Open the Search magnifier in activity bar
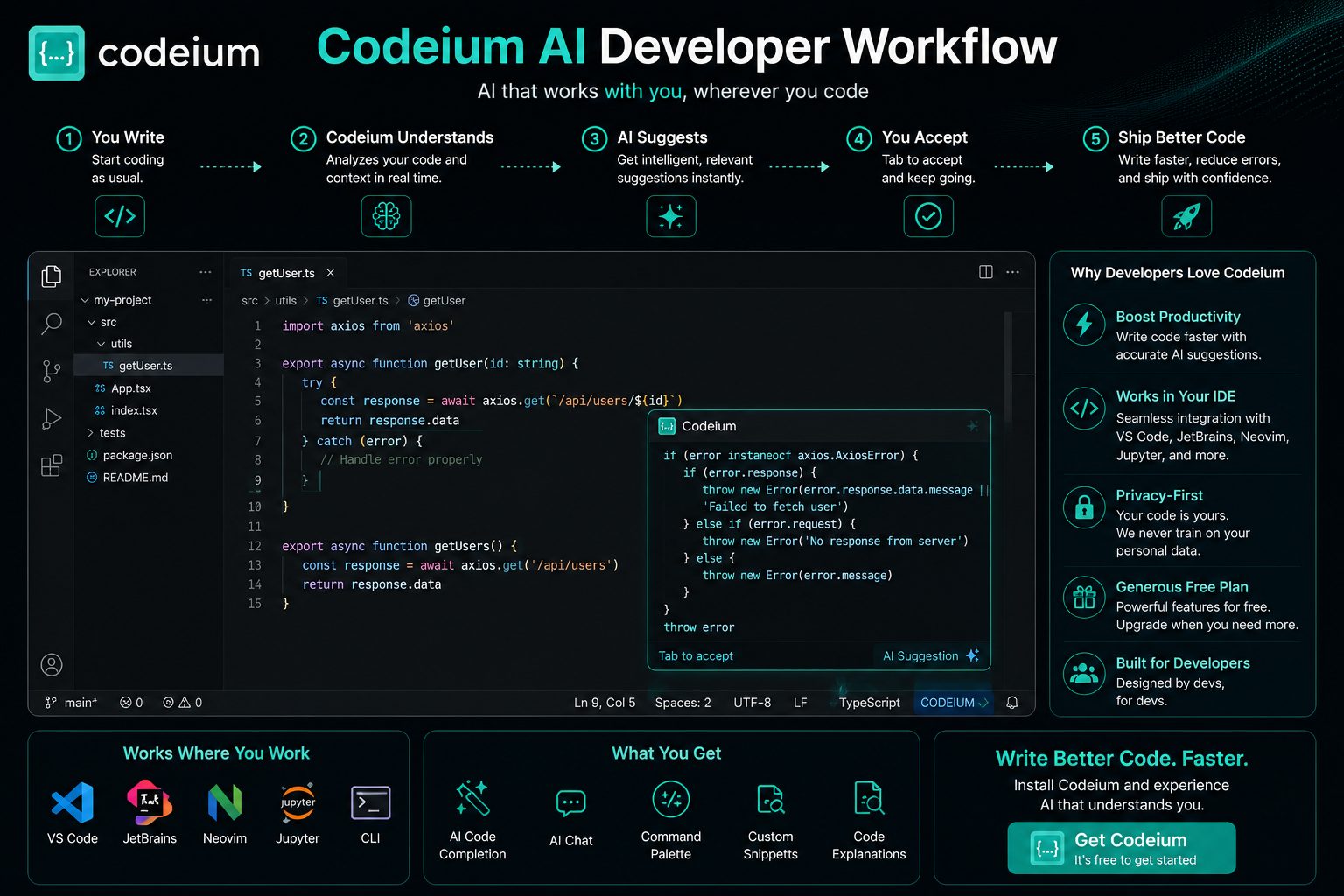This screenshot has width=1344, height=896. pyautogui.click(x=52, y=324)
